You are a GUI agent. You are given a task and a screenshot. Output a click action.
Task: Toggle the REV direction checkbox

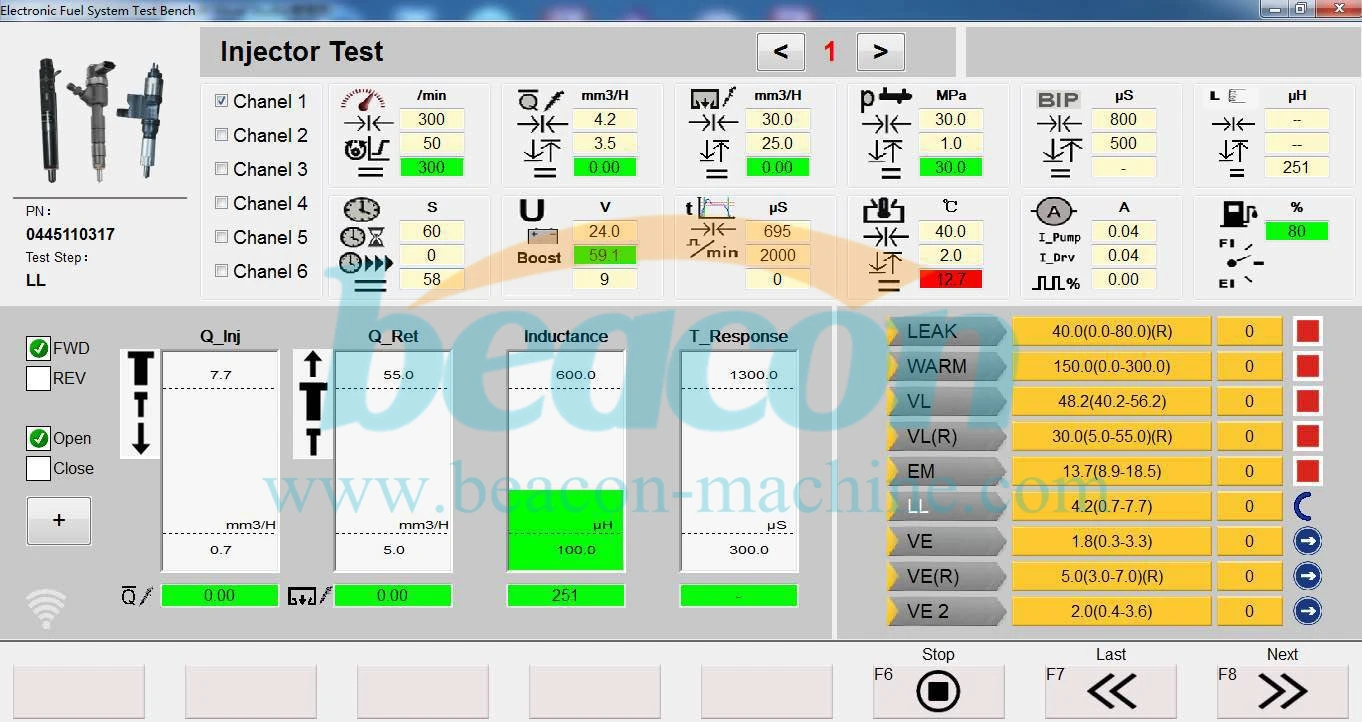click(38, 378)
